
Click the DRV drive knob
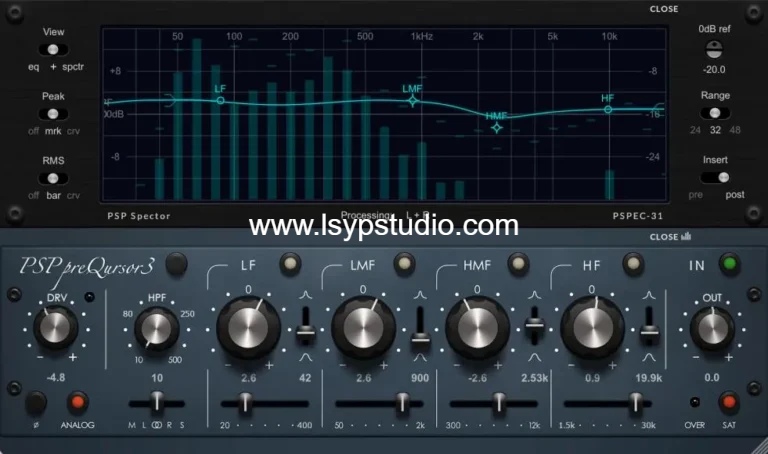[x=55, y=327]
